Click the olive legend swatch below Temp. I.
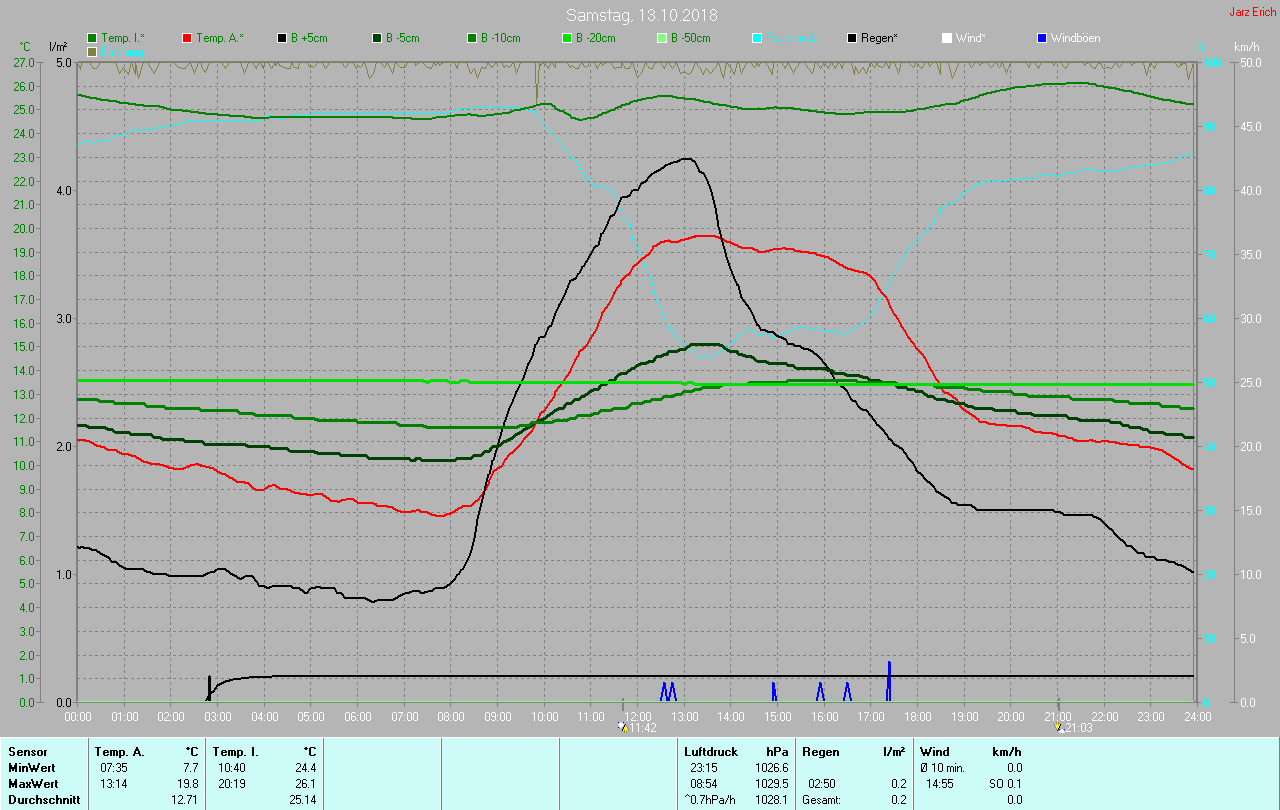The height and width of the screenshot is (810, 1280). point(93,51)
